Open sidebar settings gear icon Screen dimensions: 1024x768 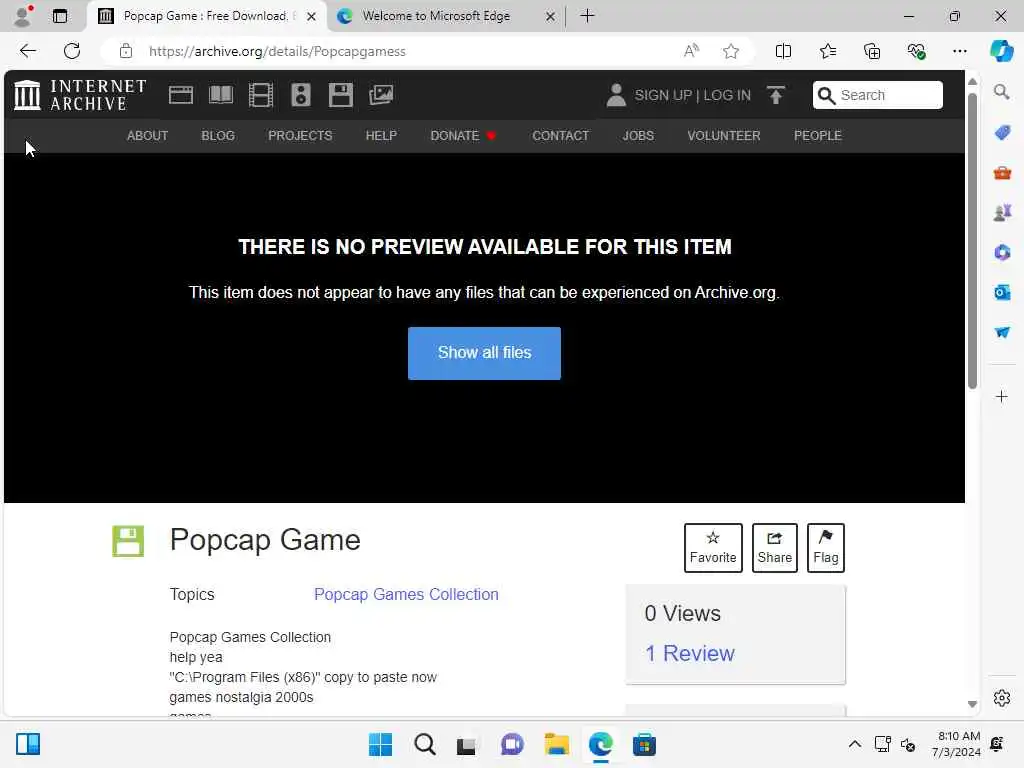(1002, 698)
